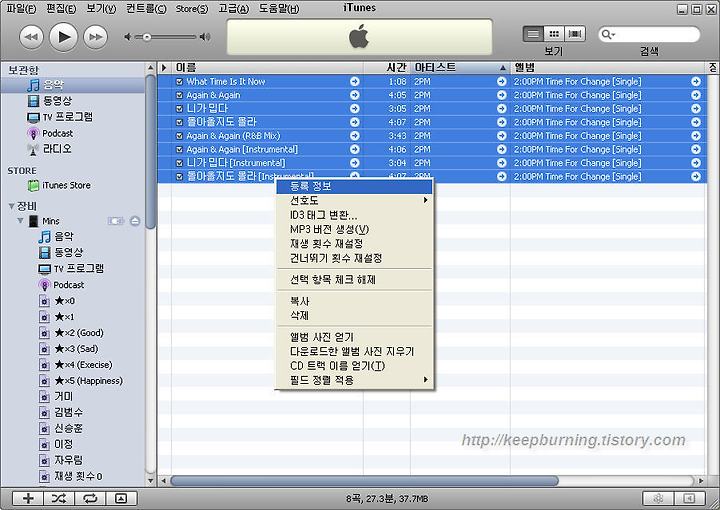Screen dimensions: 720x510
Task: Sort by 아티스트 column header
Action: [x=460, y=67]
